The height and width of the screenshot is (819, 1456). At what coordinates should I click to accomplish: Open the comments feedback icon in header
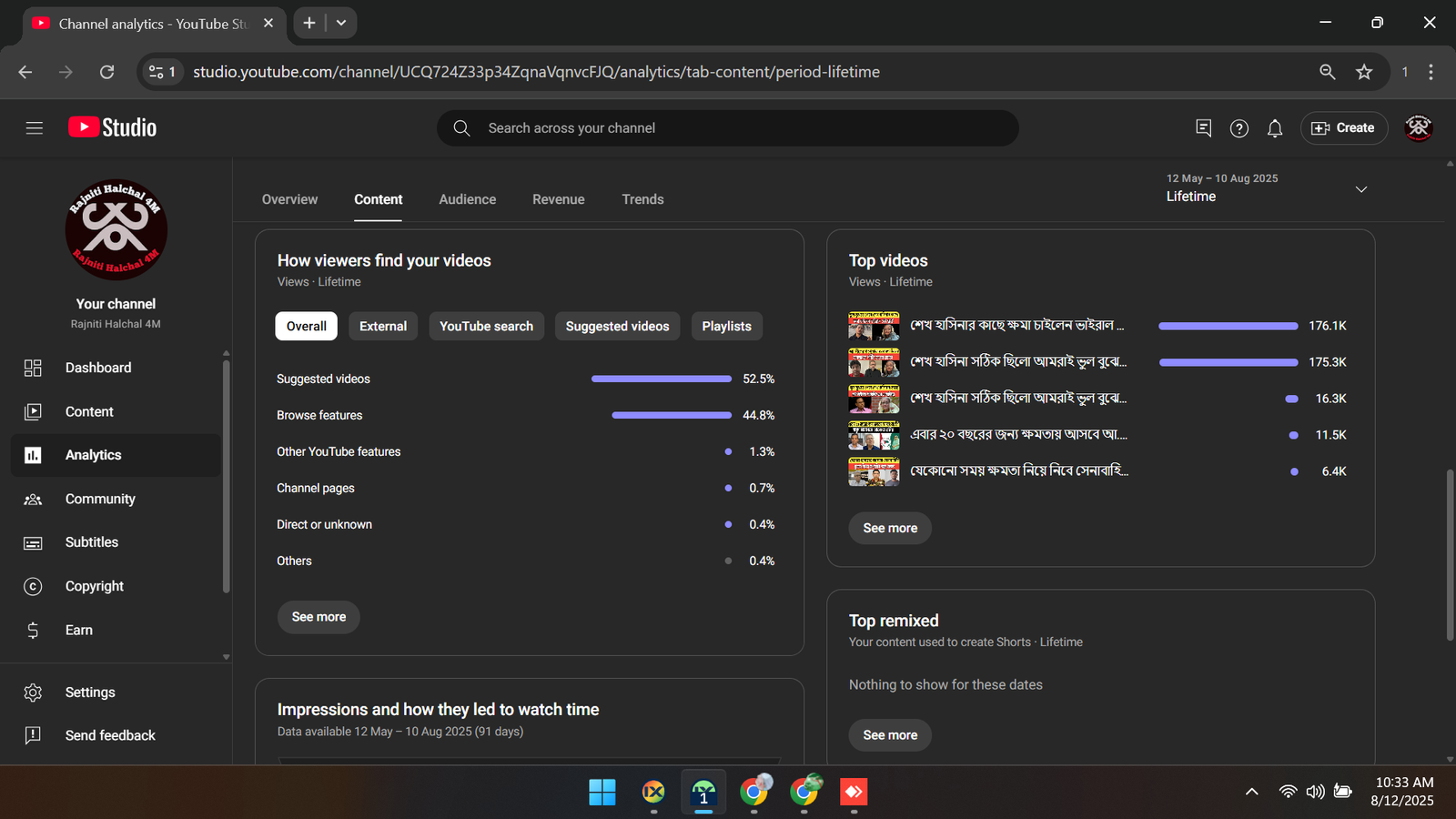coord(1203,128)
